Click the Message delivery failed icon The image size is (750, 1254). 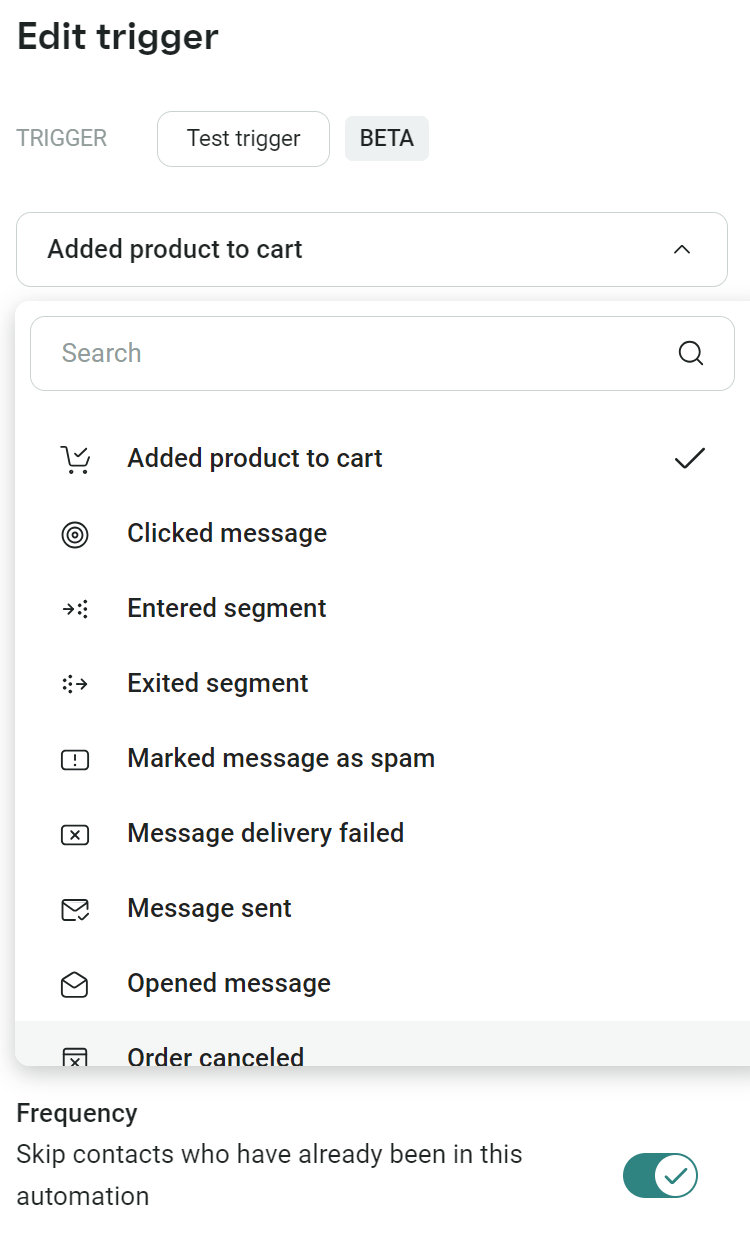(x=75, y=834)
